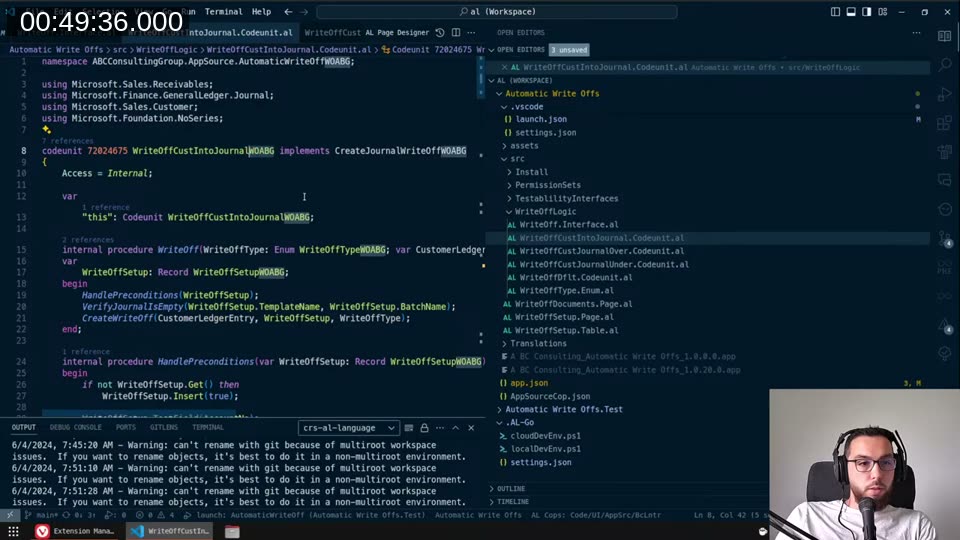Expand the Translations folder
The width and height of the screenshot is (960, 540).
(x=538, y=343)
